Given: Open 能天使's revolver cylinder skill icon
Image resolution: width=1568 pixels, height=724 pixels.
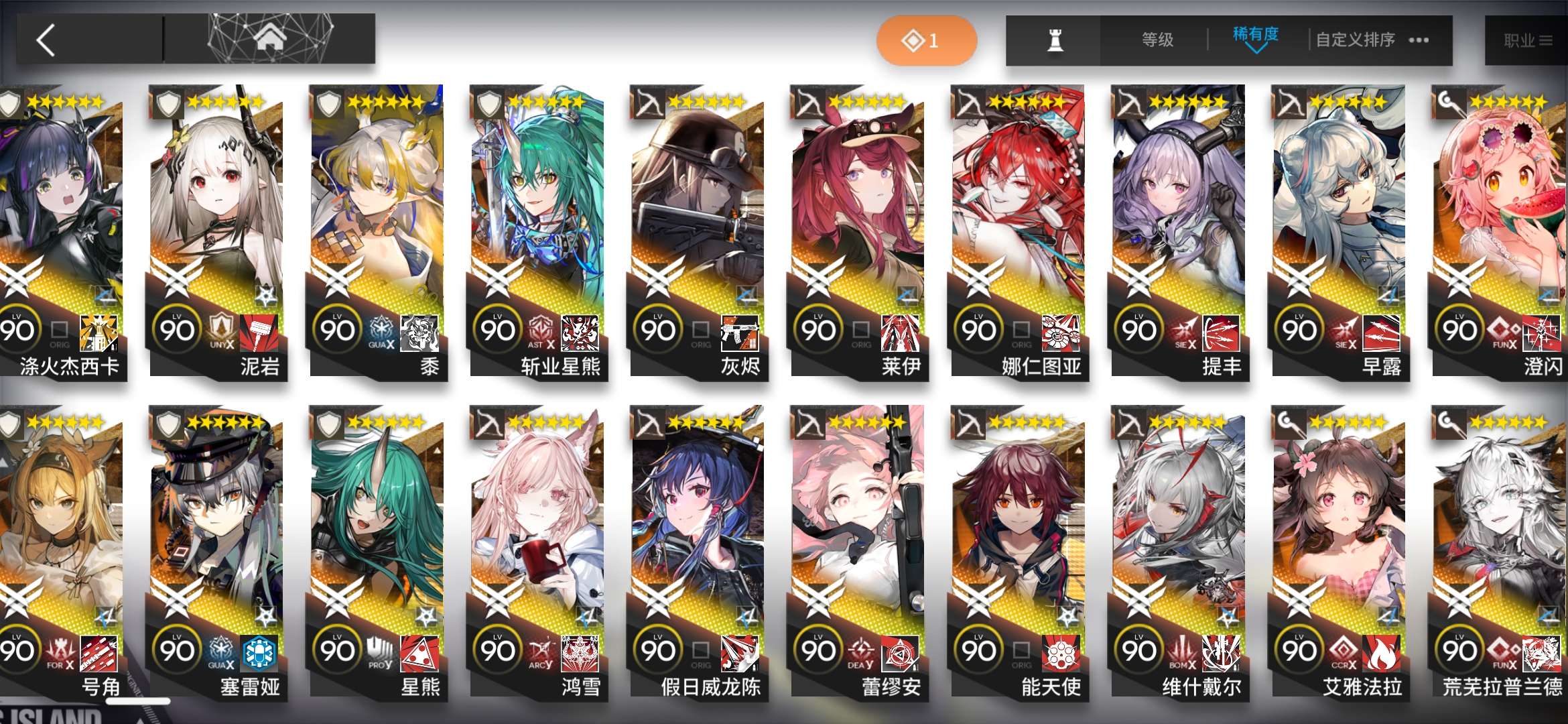Looking at the screenshot, I should pyautogui.click(x=1061, y=653).
